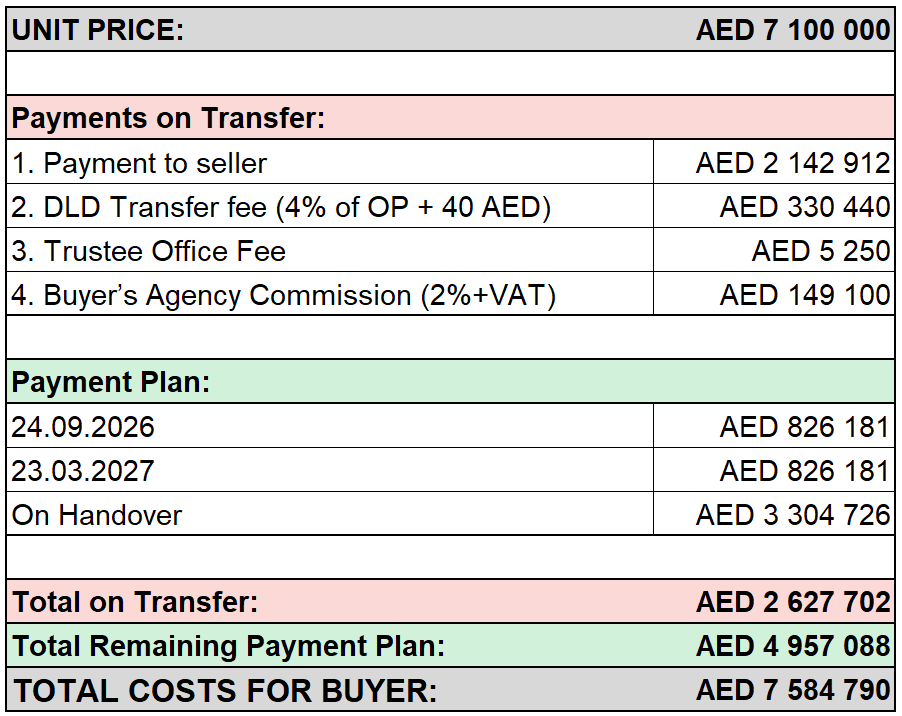Select the On Handover row label

coord(97,515)
